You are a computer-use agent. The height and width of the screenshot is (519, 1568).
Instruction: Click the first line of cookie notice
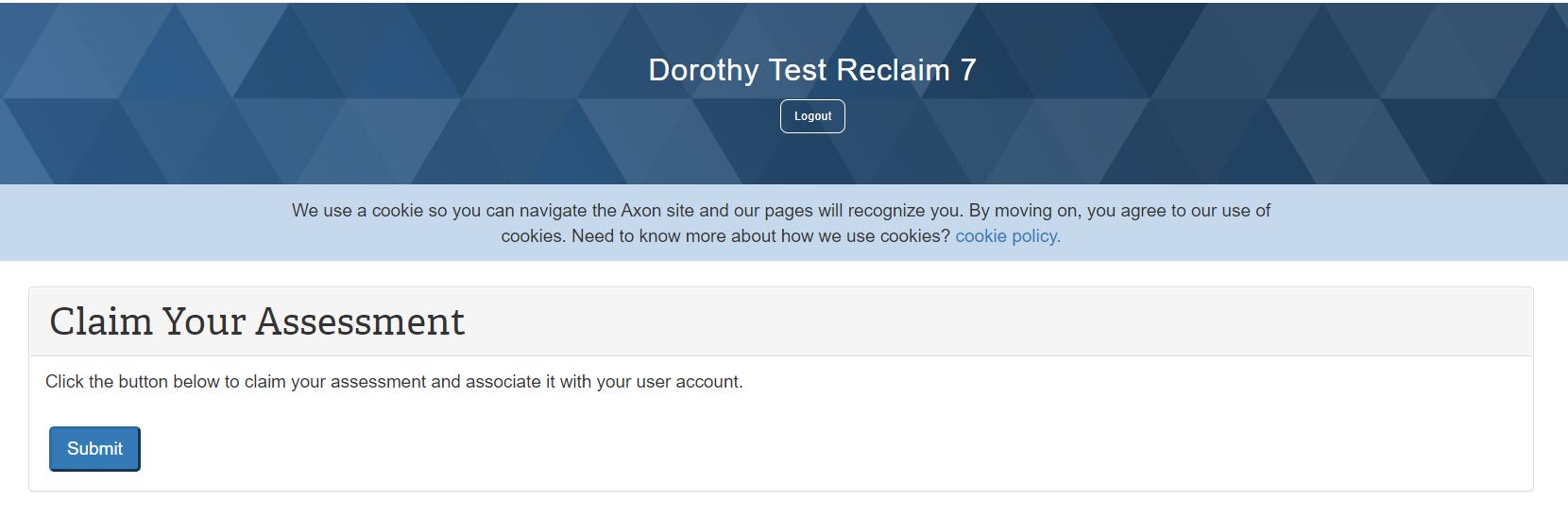point(780,210)
